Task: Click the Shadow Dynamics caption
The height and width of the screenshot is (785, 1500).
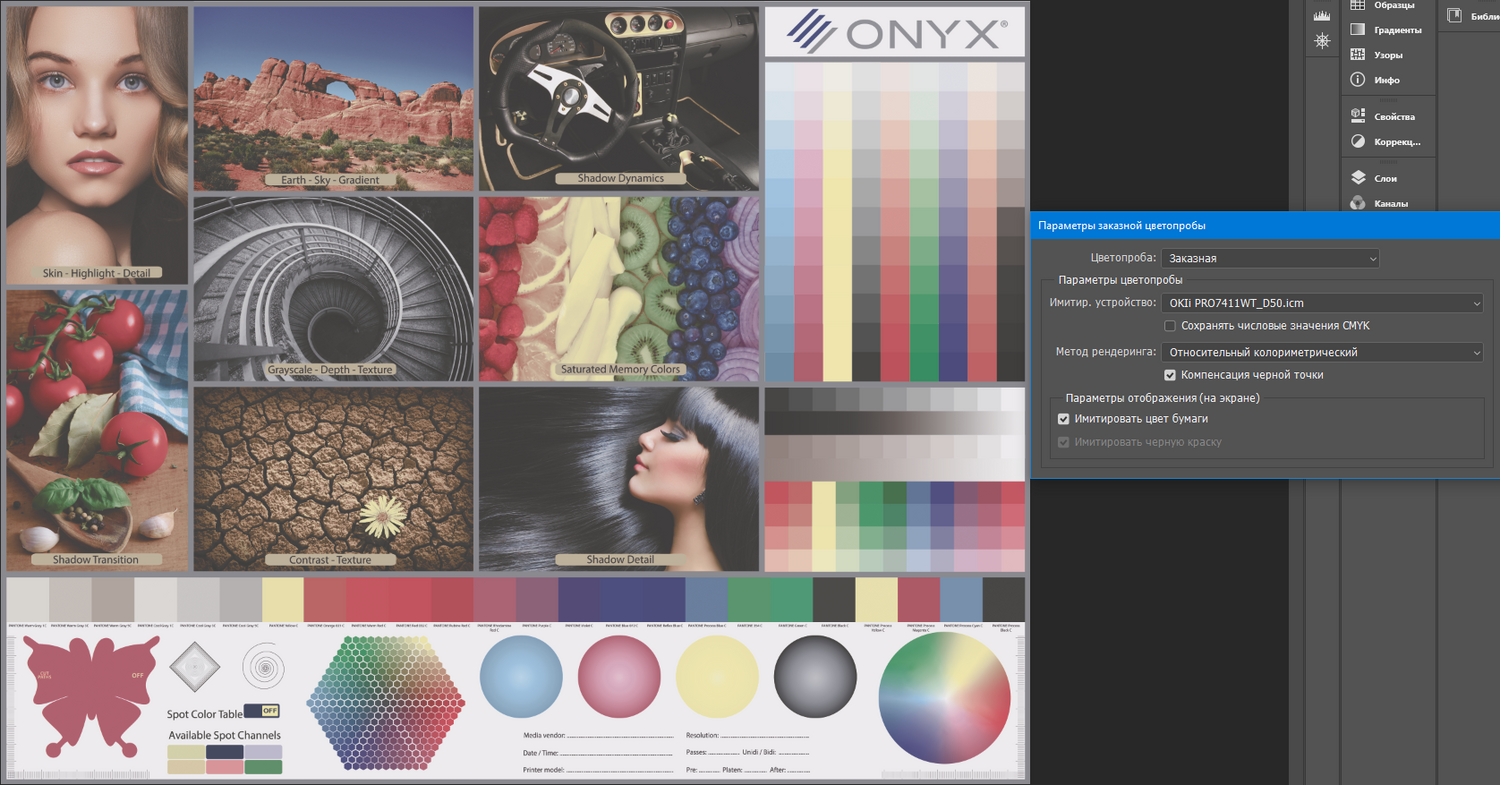Action: [x=620, y=179]
